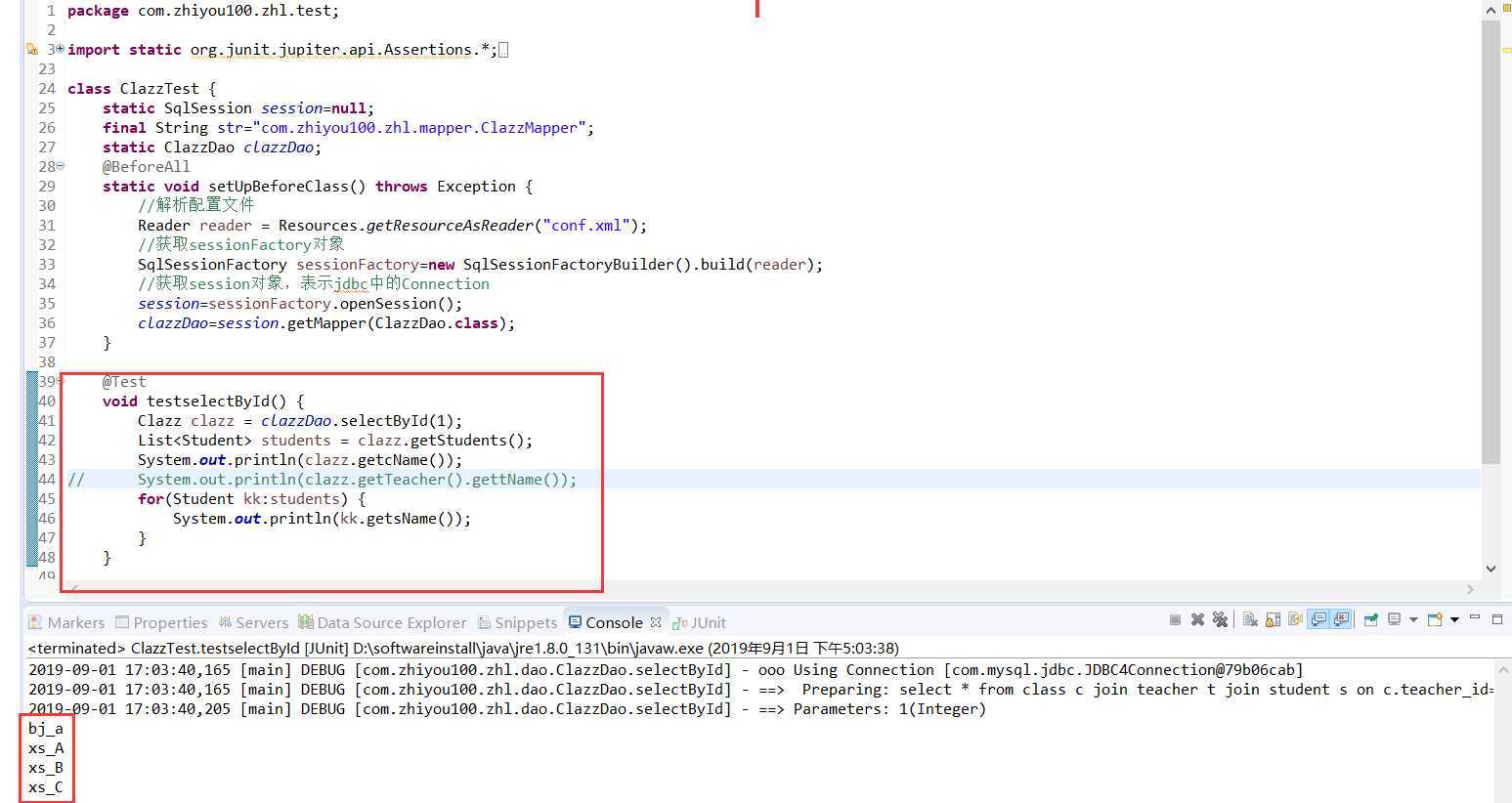
Task: Click the Pin Console icon
Action: 1371,619
